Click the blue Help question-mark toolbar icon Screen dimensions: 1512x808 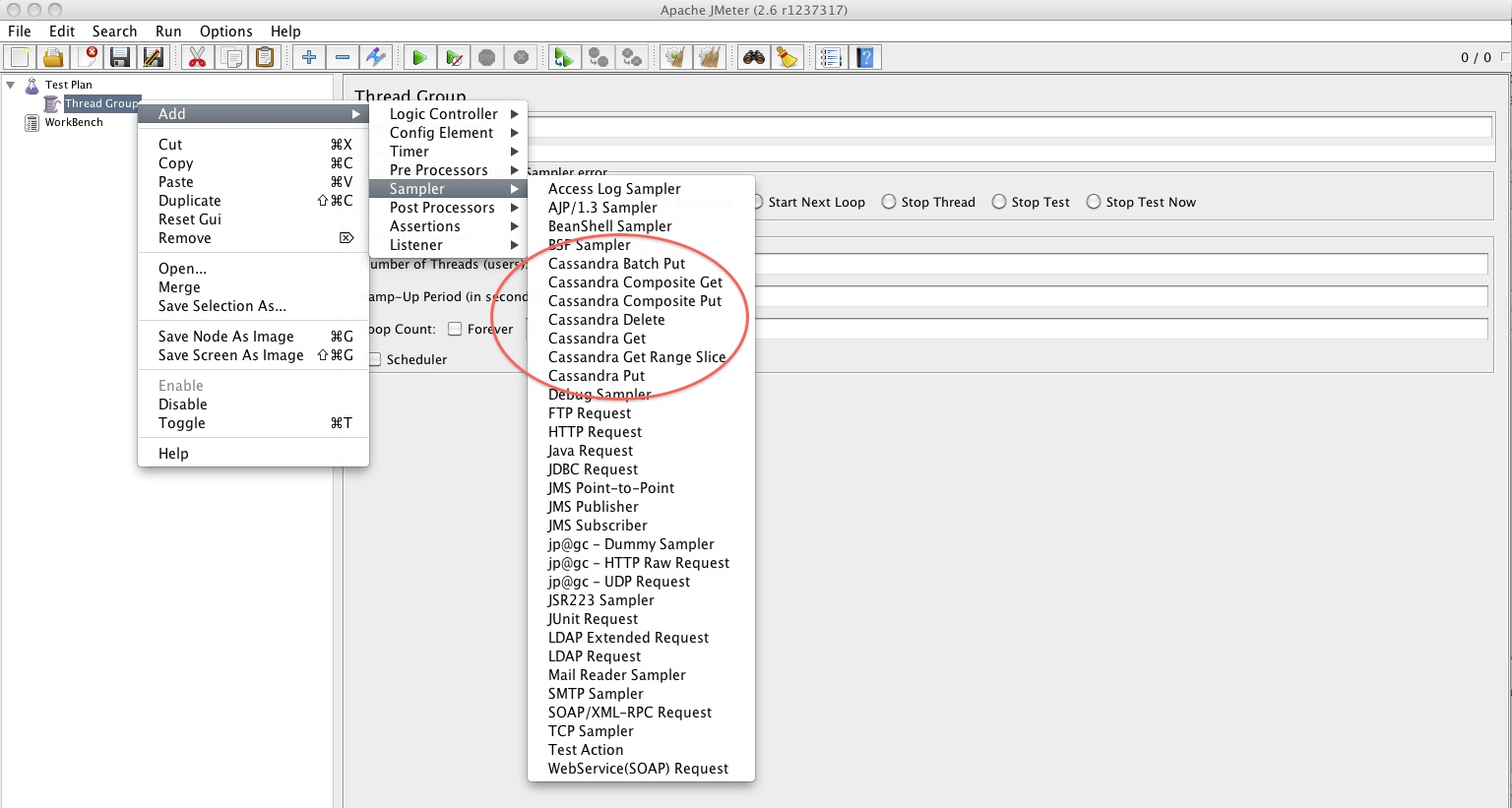click(x=865, y=57)
